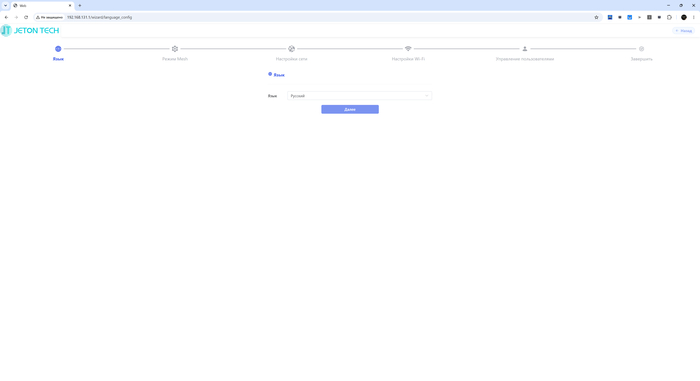
Task: Select the Настройки сети step icon
Action: 292,49
